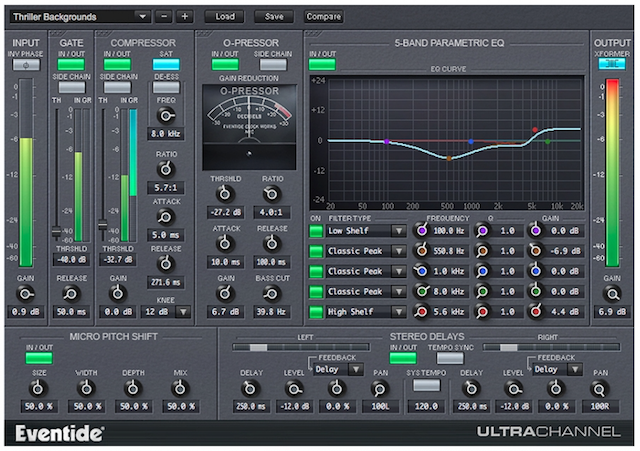The height and width of the screenshot is (451, 640).
Task: Click the -6.9 dB band gain knob
Action: 536,251
